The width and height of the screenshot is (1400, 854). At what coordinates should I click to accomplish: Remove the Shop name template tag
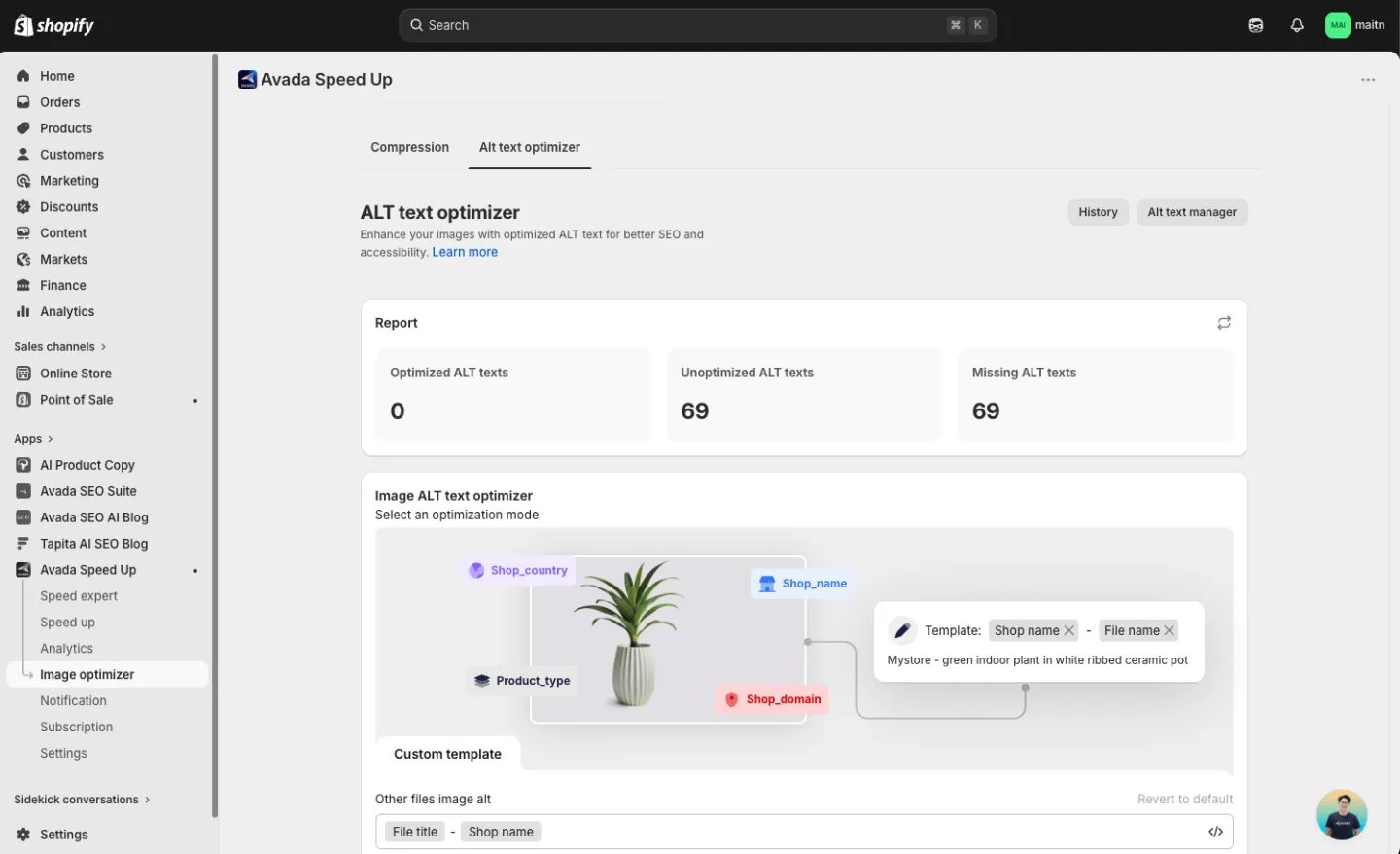pos(1069,630)
